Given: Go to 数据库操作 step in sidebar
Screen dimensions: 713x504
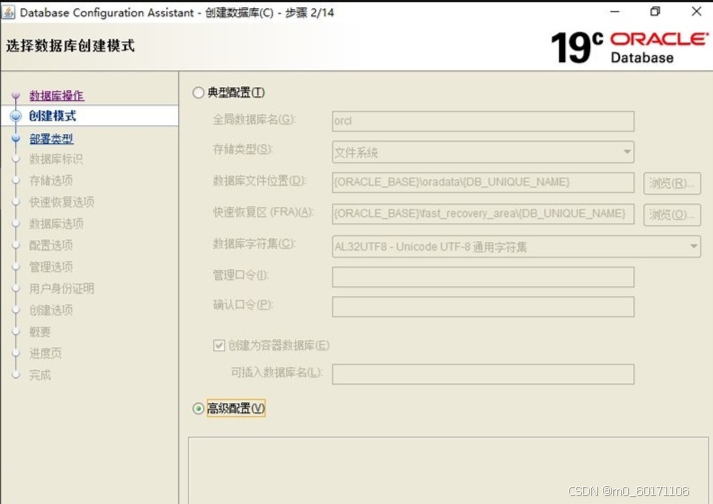Looking at the screenshot, I should coord(57,96).
